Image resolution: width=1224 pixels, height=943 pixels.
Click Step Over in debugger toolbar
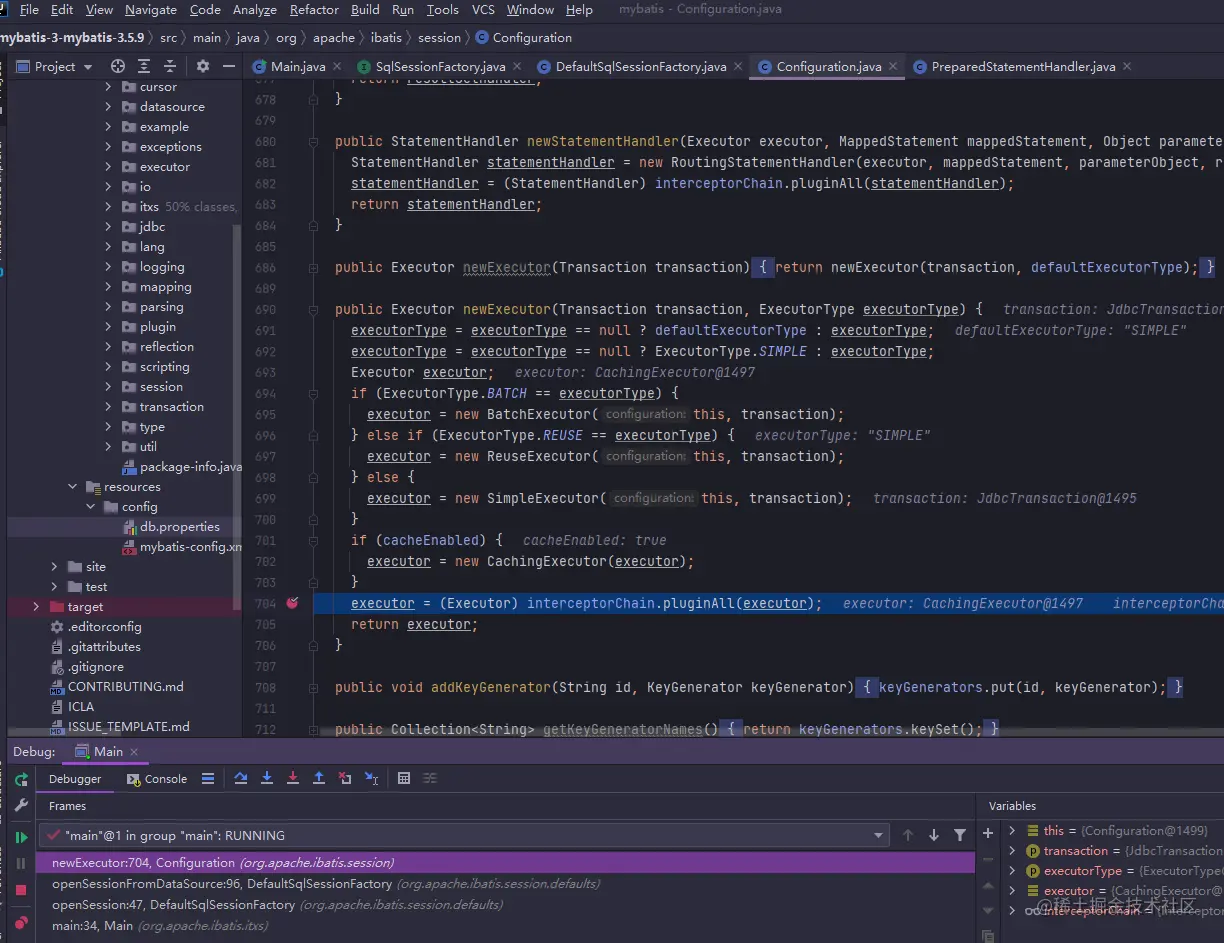point(241,778)
